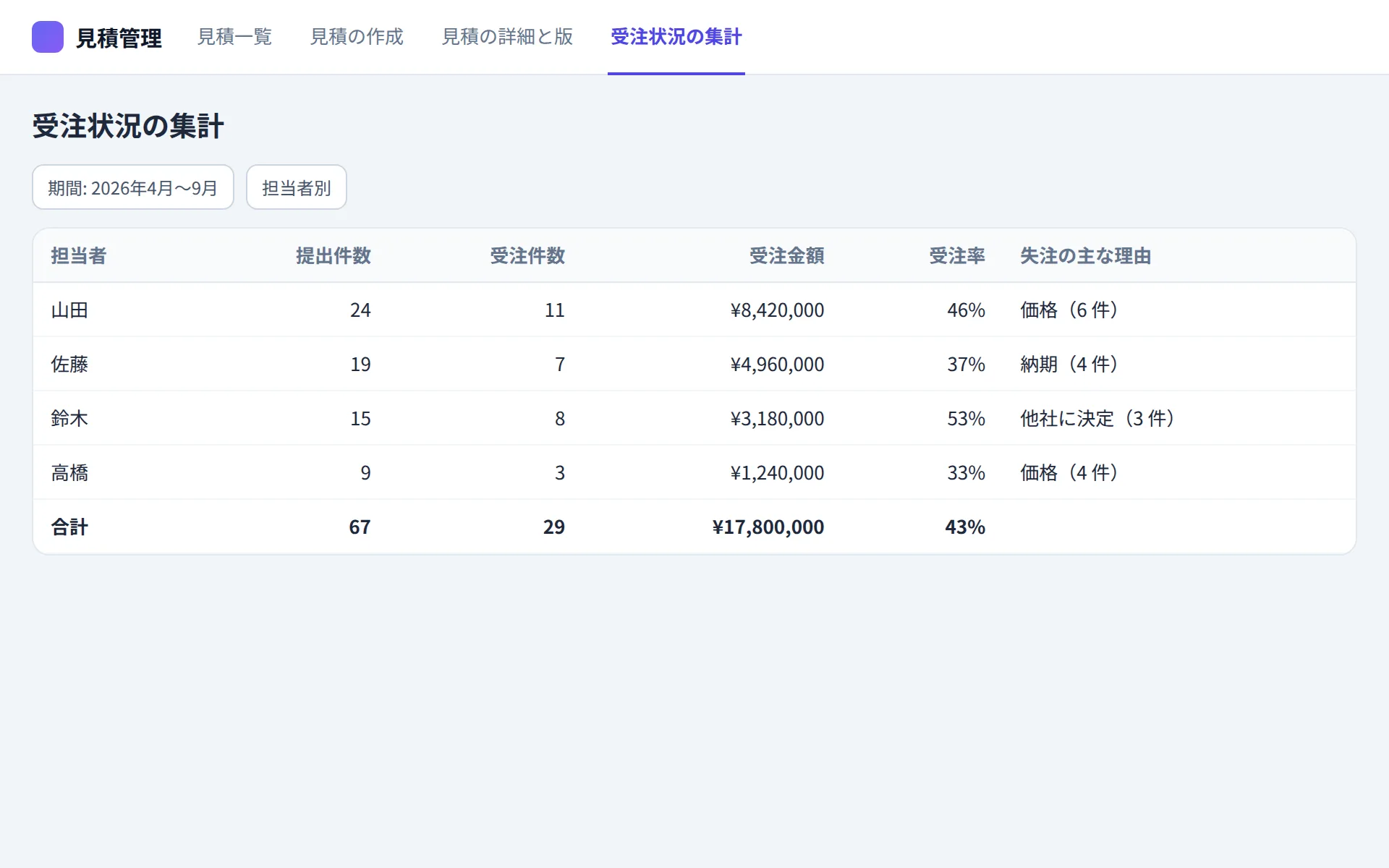
Task: Select the 佐藤 row
Action: click(694, 364)
